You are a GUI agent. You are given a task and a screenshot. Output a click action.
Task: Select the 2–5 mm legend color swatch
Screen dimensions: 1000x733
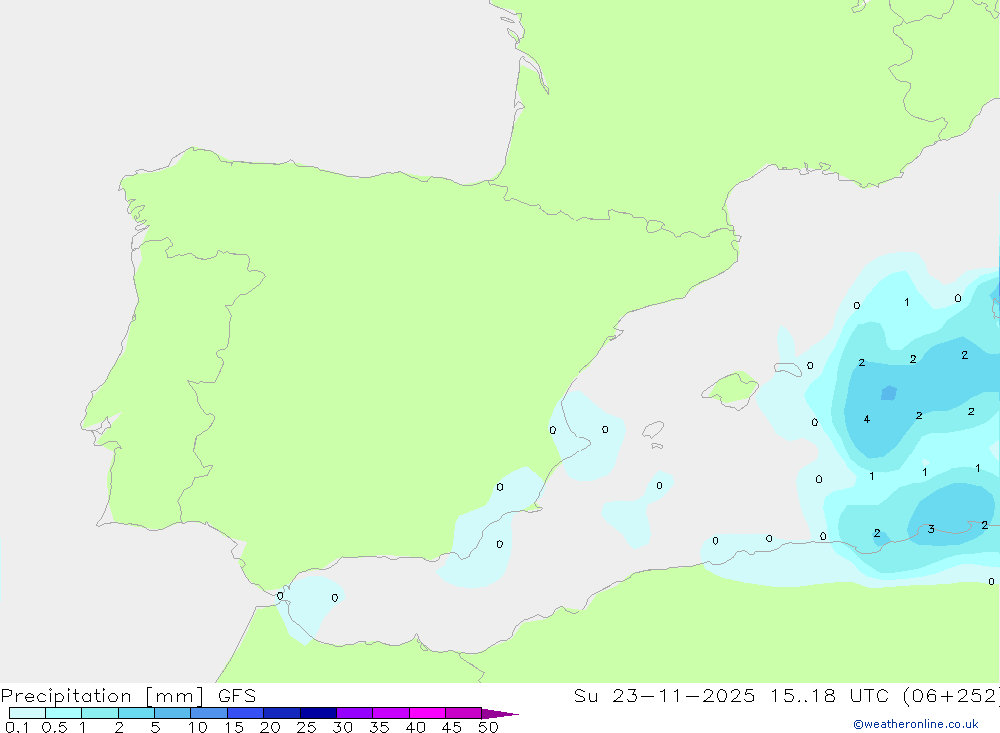coord(136,713)
